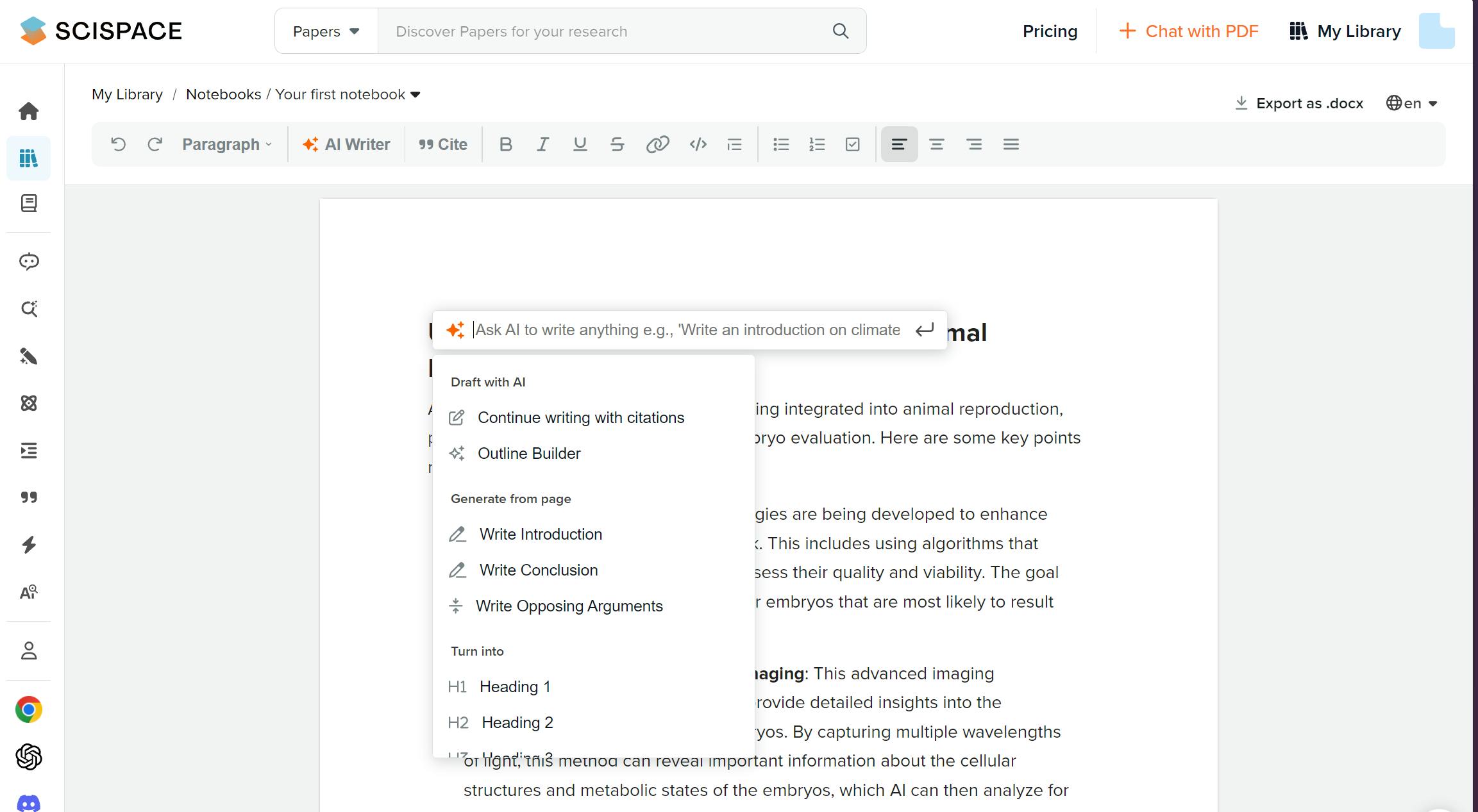Toggle bold formatting
The height and width of the screenshot is (812, 1478).
coord(505,144)
